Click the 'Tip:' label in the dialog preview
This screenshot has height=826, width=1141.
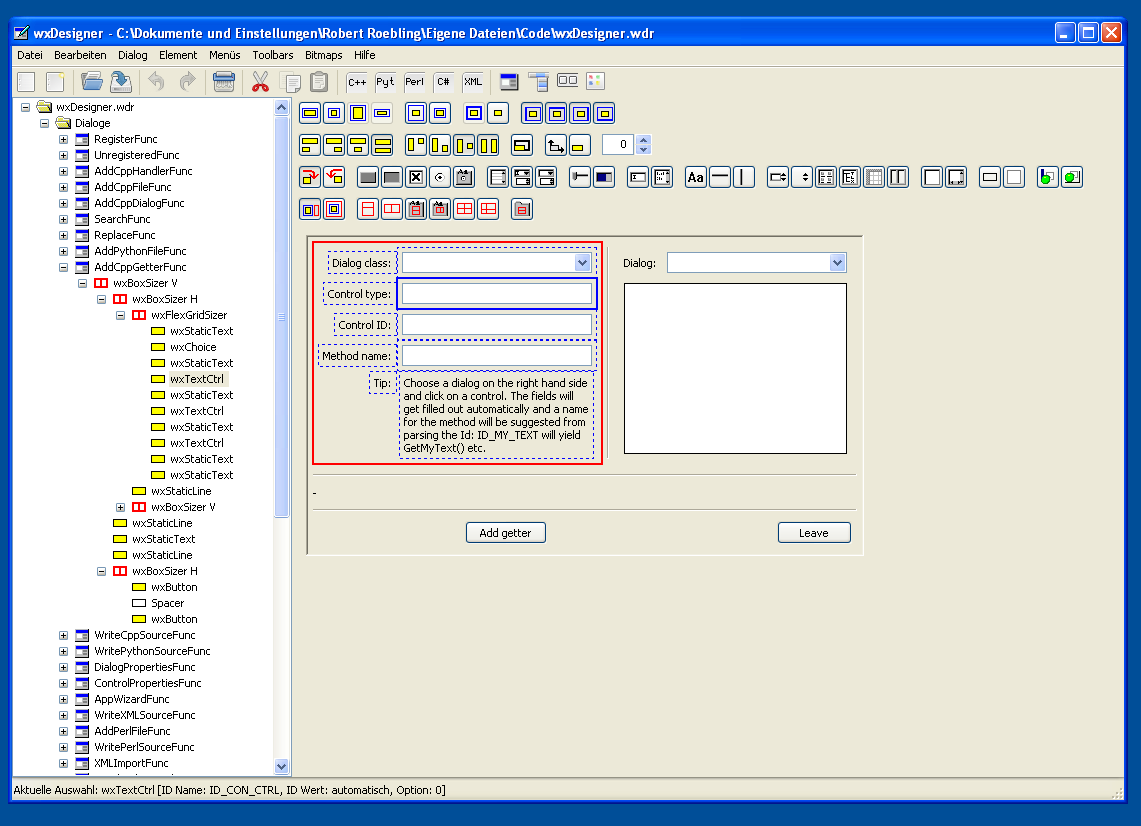click(382, 383)
